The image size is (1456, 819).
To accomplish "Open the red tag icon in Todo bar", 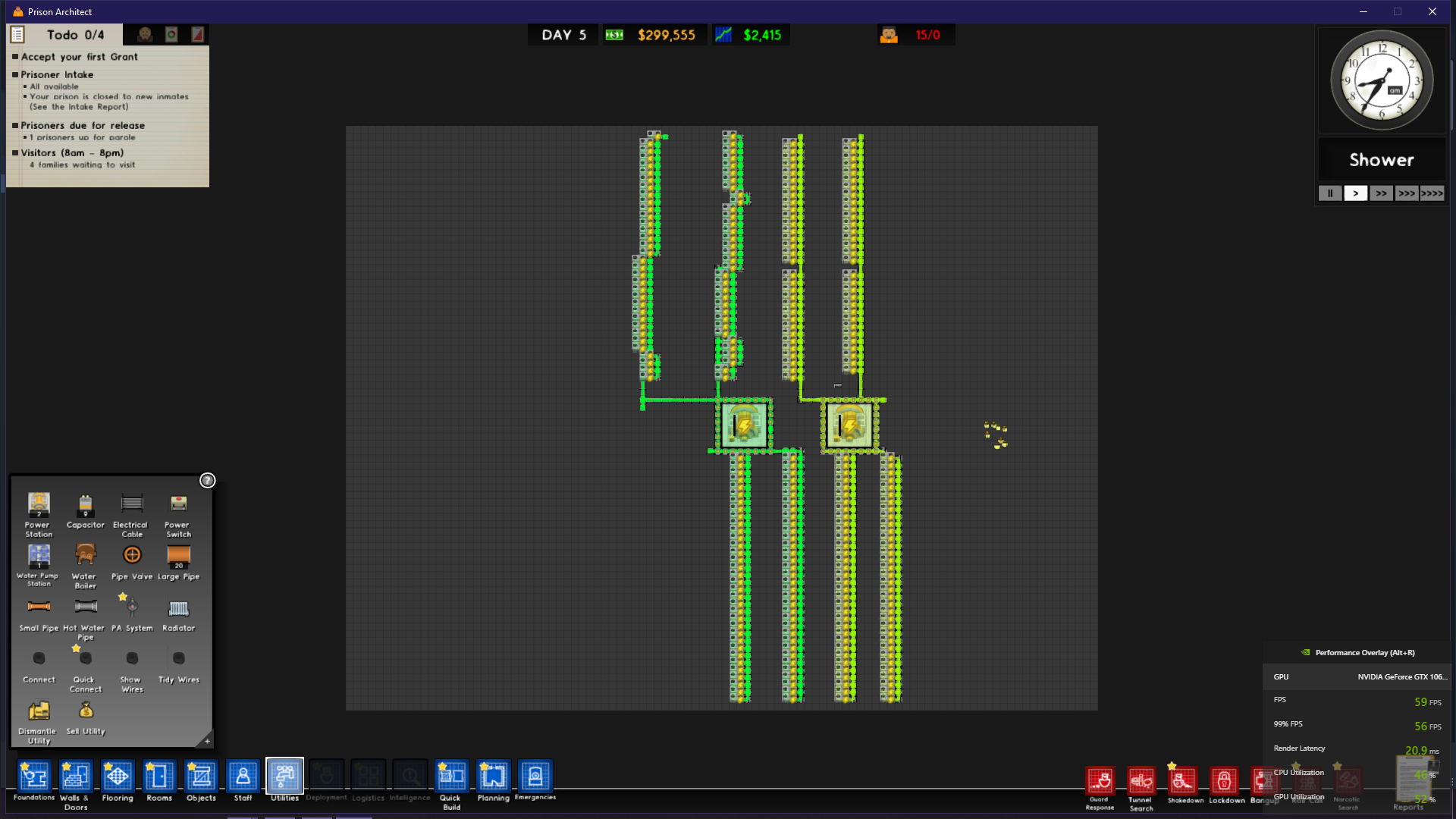I will tap(197, 35).
